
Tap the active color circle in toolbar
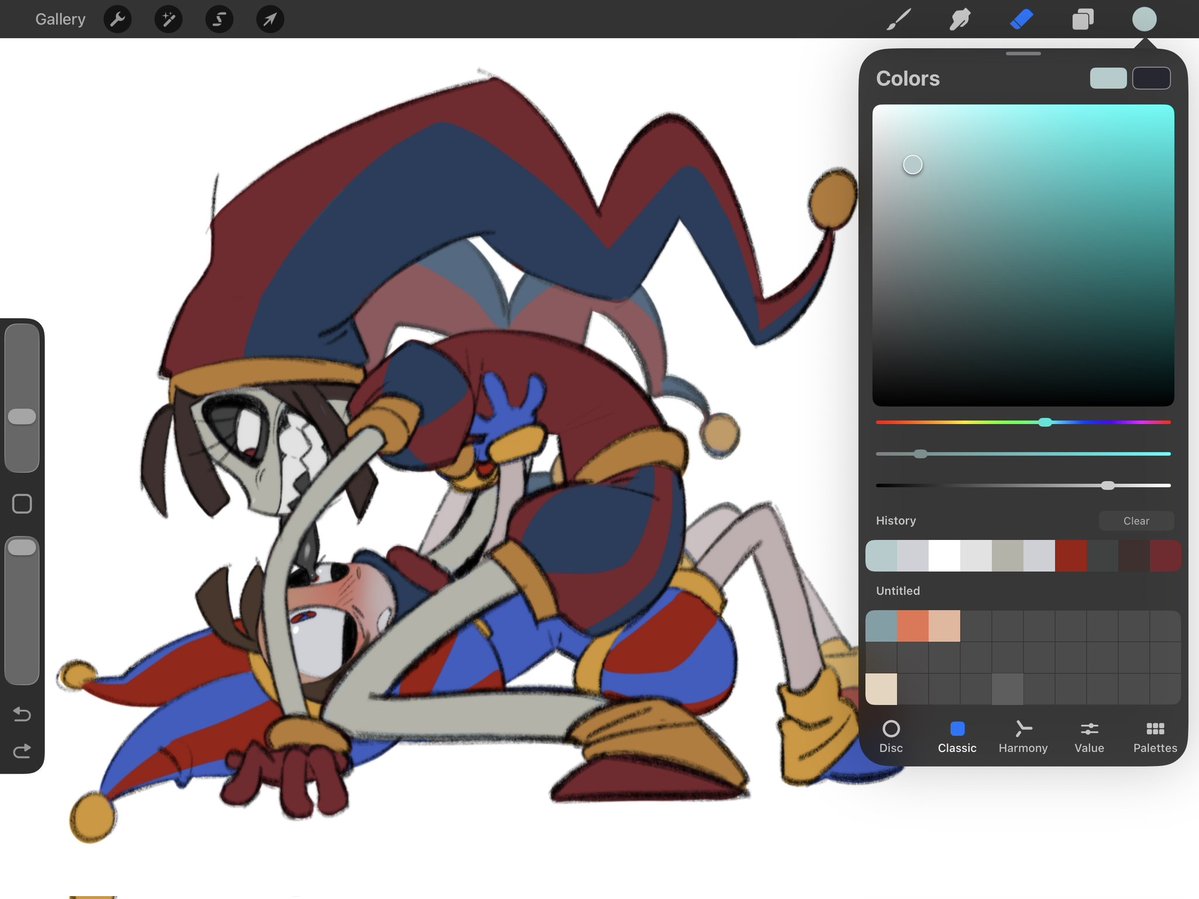coord(1144,19)
